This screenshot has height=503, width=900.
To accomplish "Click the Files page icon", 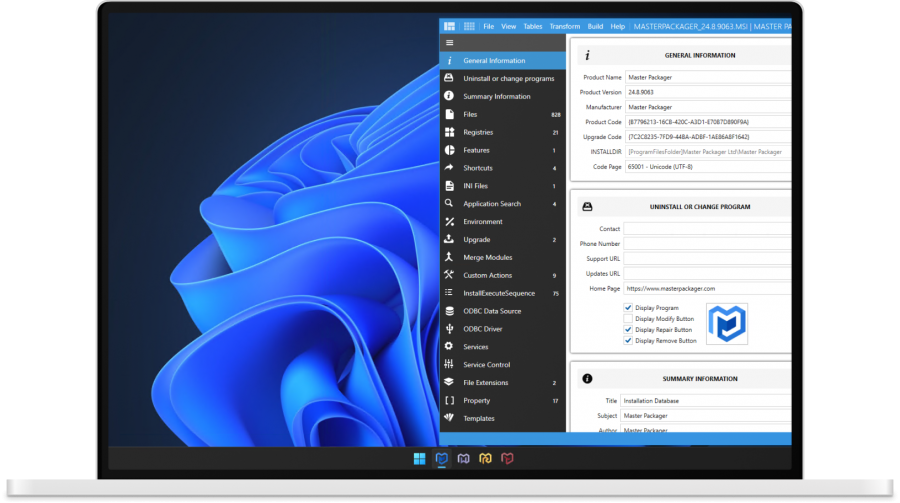I will point(449,114).
